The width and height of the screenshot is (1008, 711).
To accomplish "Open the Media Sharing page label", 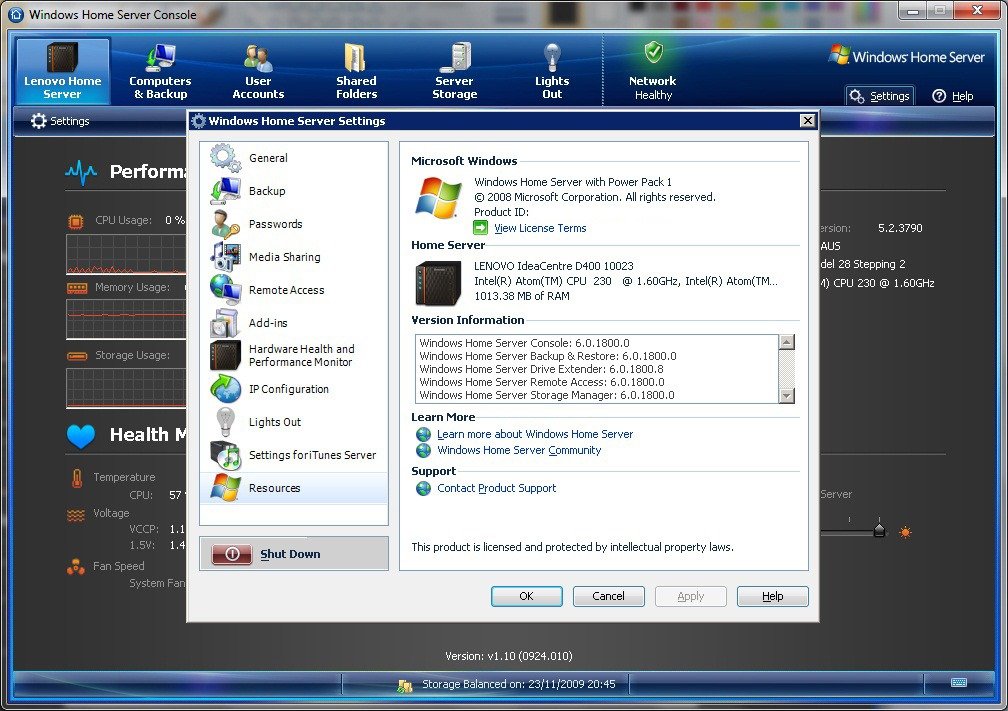I will coord(284,256).
